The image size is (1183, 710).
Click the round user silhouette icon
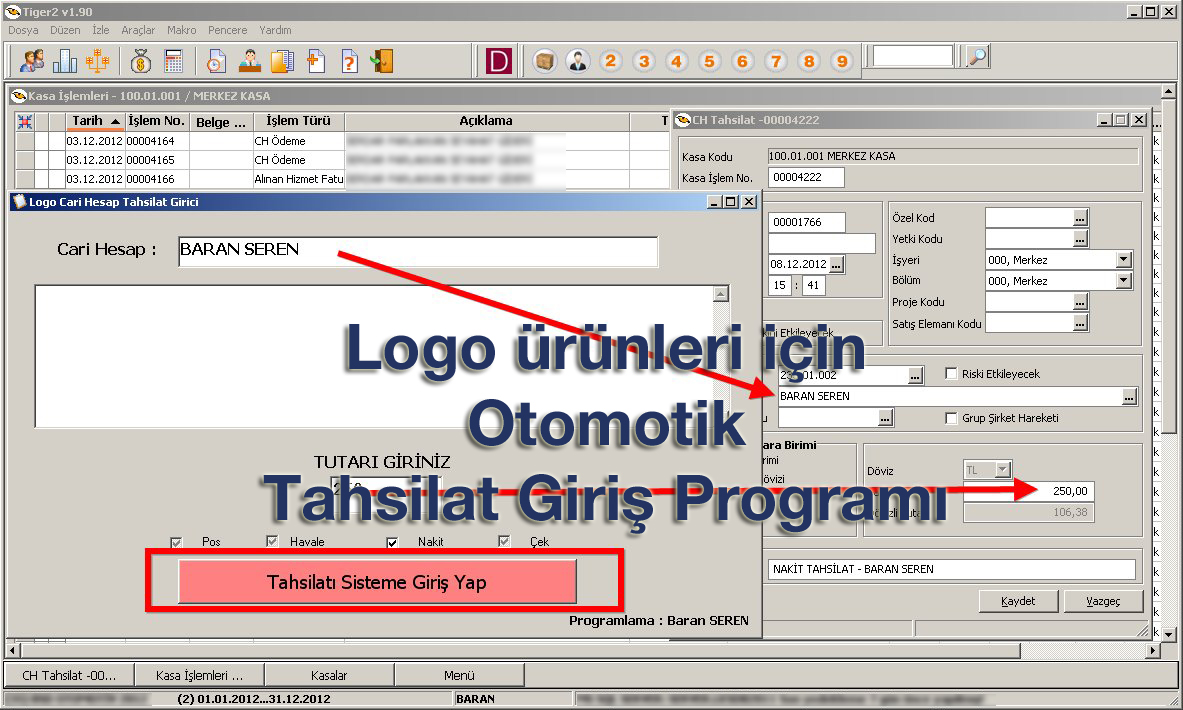(x=578, y=61)
